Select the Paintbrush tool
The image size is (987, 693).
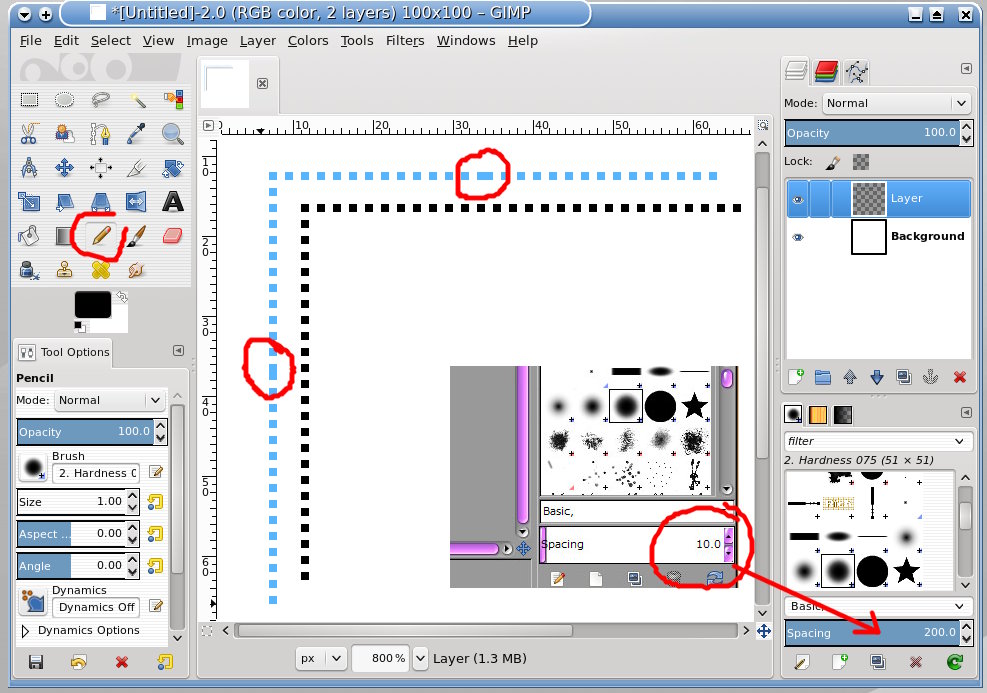click(x=137, y=236)
